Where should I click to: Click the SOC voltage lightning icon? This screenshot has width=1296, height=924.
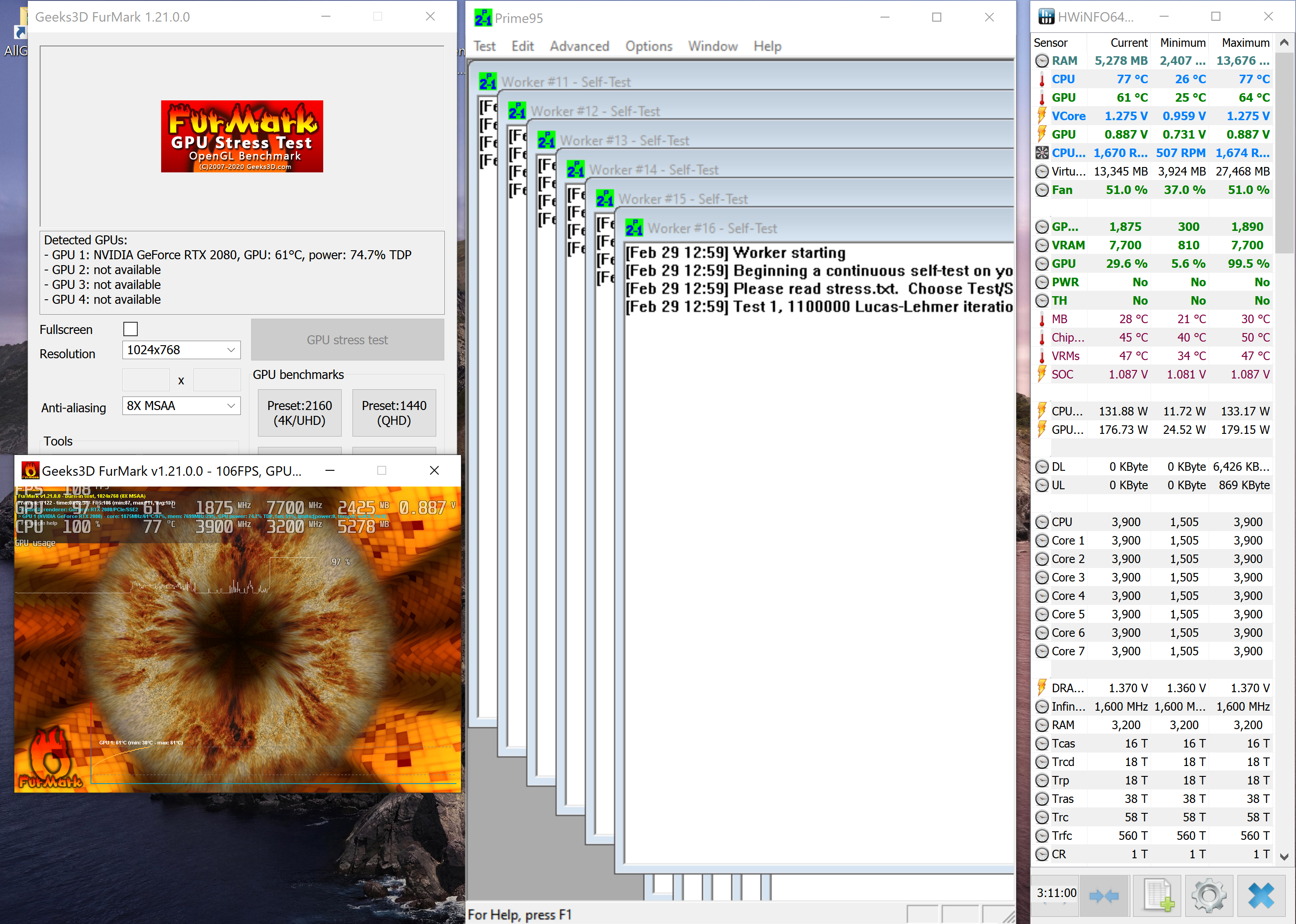pyautogui.click(x=1042, y=374)
